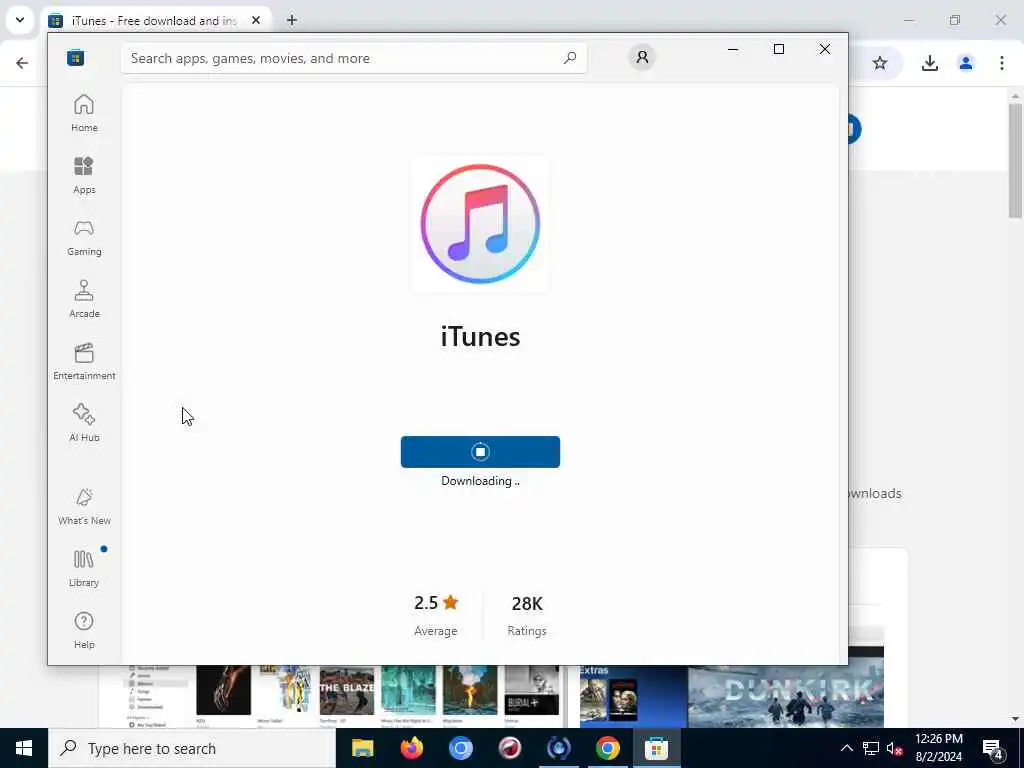Screen dimensions: 1024x768
Task: Click the Downloading status text
Action: point(480,481)
